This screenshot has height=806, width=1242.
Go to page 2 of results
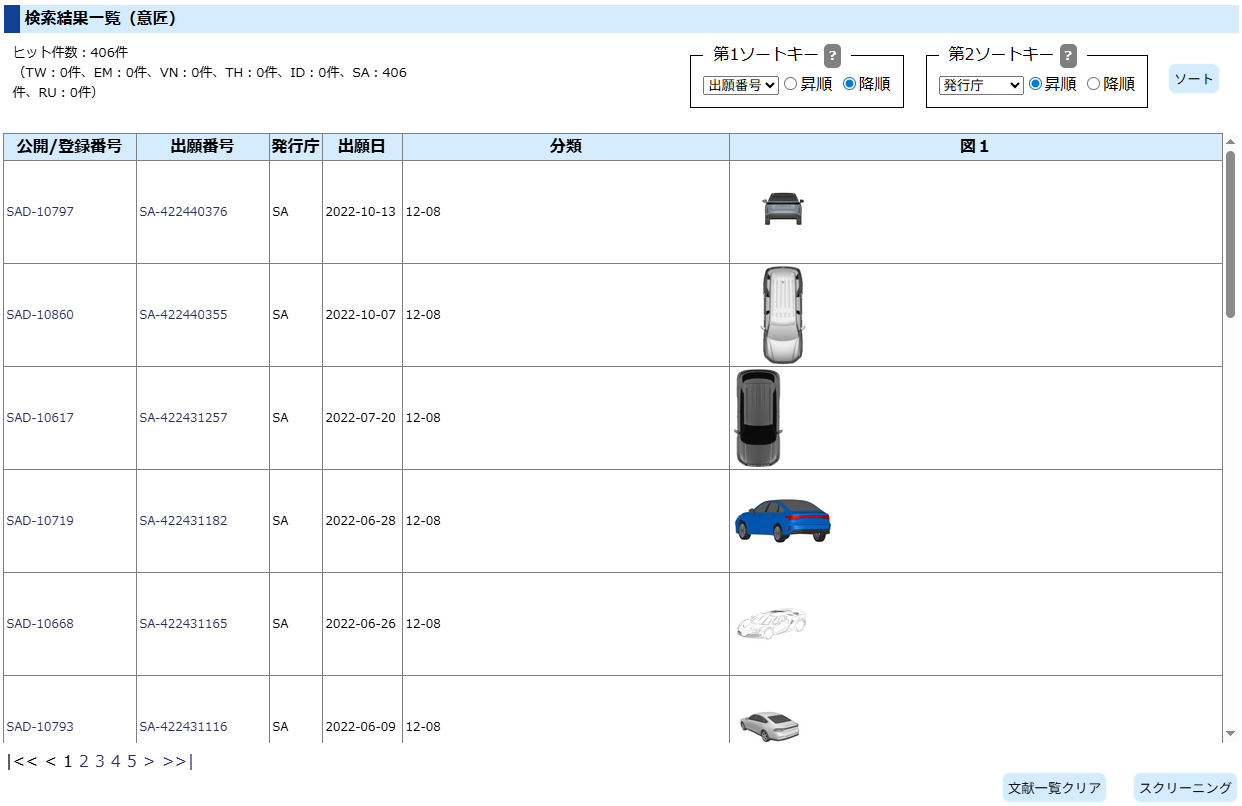coord(84,761)
